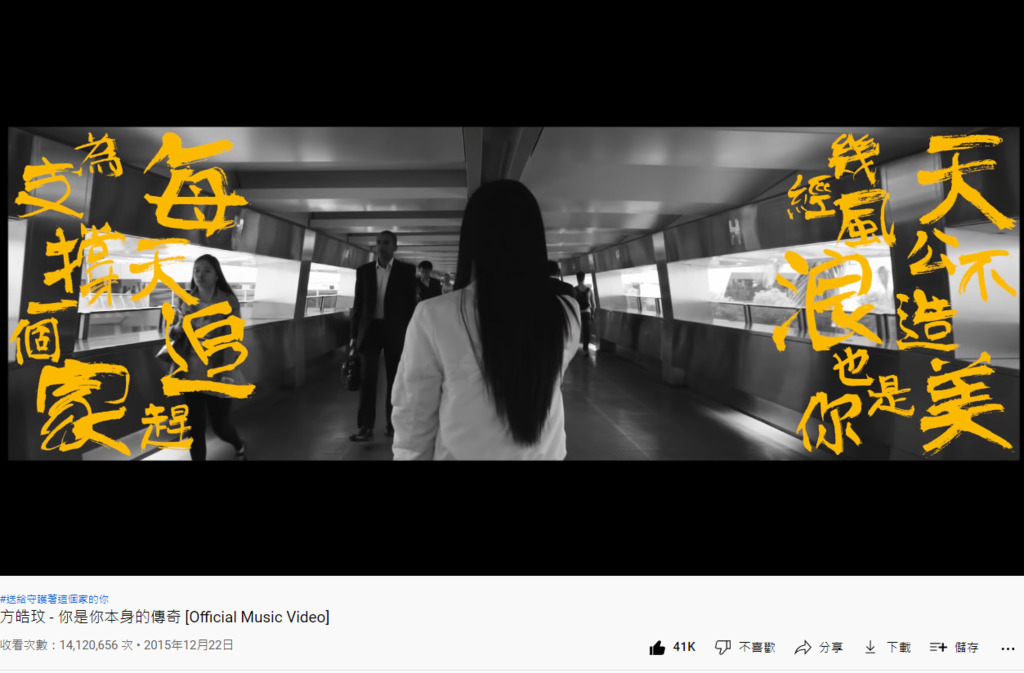This screenshot has height=673, width=1024.
Task: Open the three-dot more actions menu
Action: (1008, 648)
